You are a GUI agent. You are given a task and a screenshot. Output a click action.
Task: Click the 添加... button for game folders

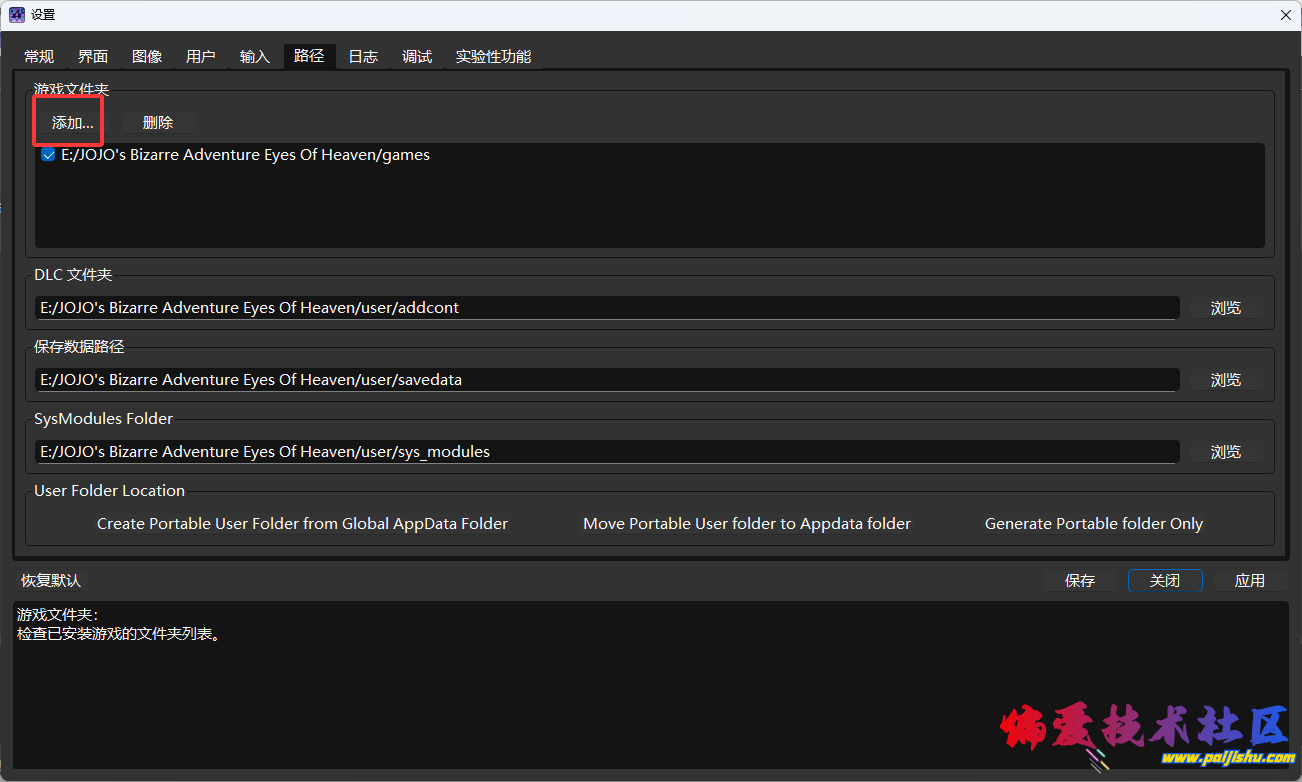click(72, 123)
